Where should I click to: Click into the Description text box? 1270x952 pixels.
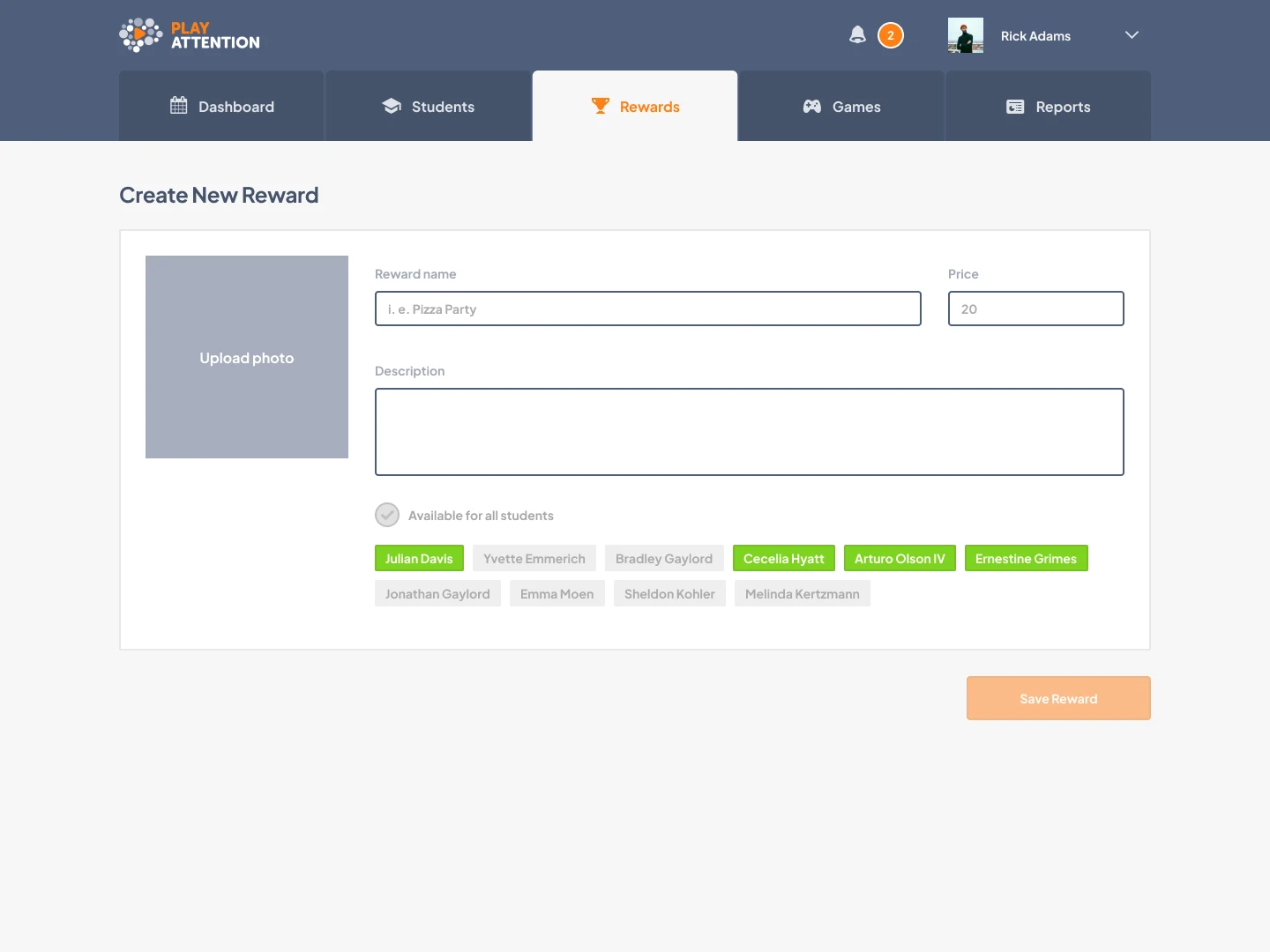tap(750, 432)
